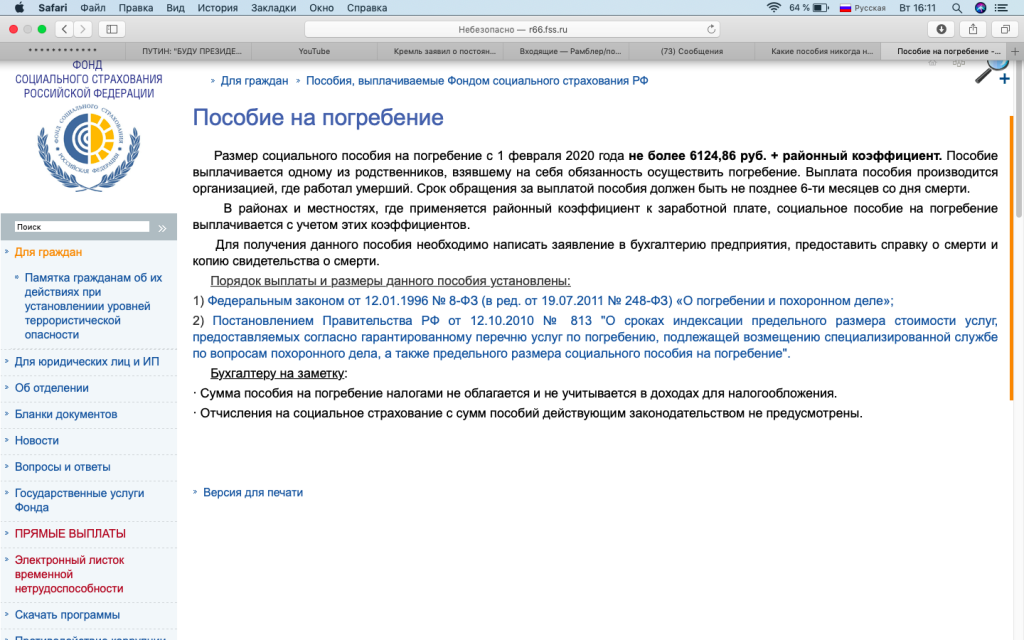Click the Share icon in Safari toolbar

pyautogui.click(x=972, y=29)
